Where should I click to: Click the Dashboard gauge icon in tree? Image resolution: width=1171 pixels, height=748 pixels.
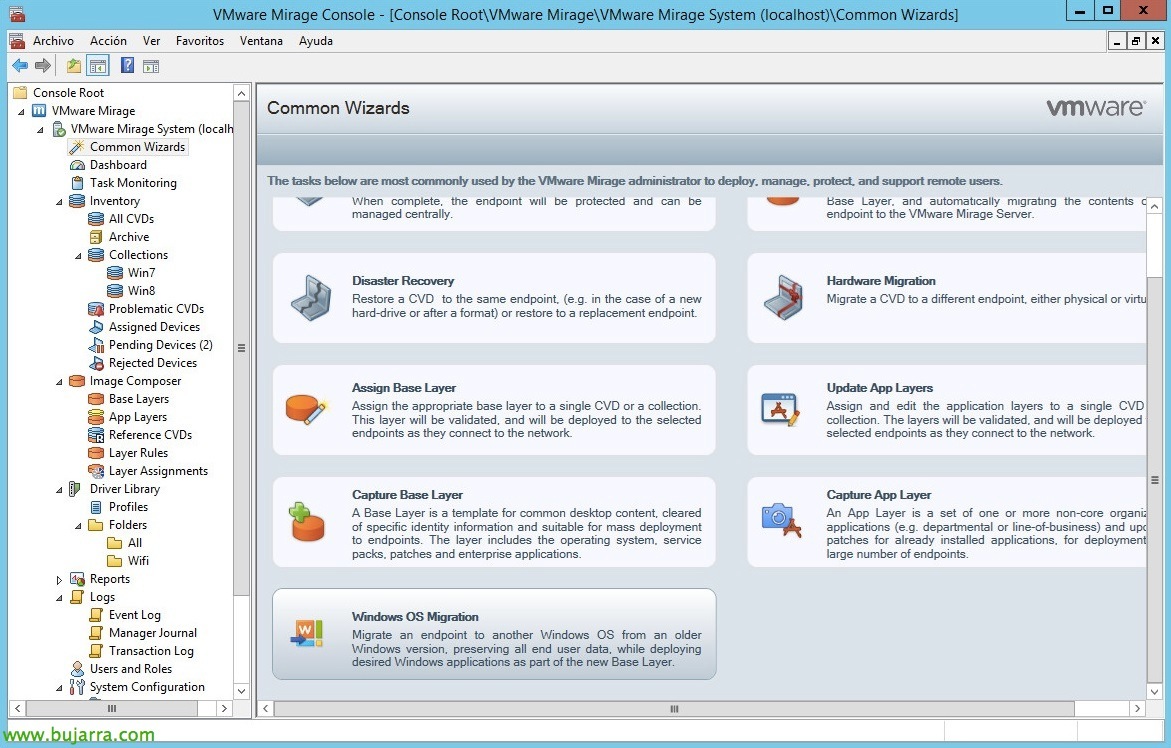pos(77,165)
